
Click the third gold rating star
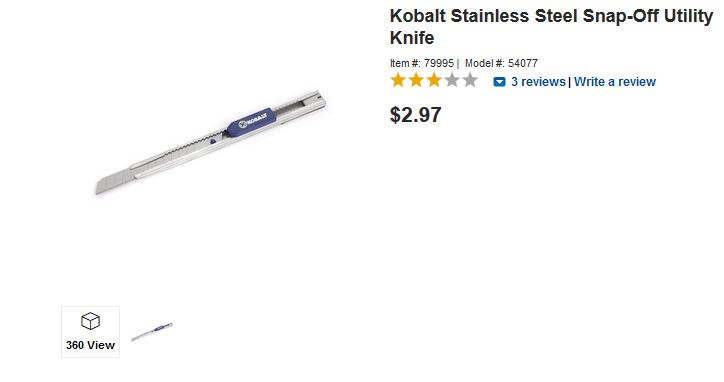pyautogui.click(x=434, y=80)
